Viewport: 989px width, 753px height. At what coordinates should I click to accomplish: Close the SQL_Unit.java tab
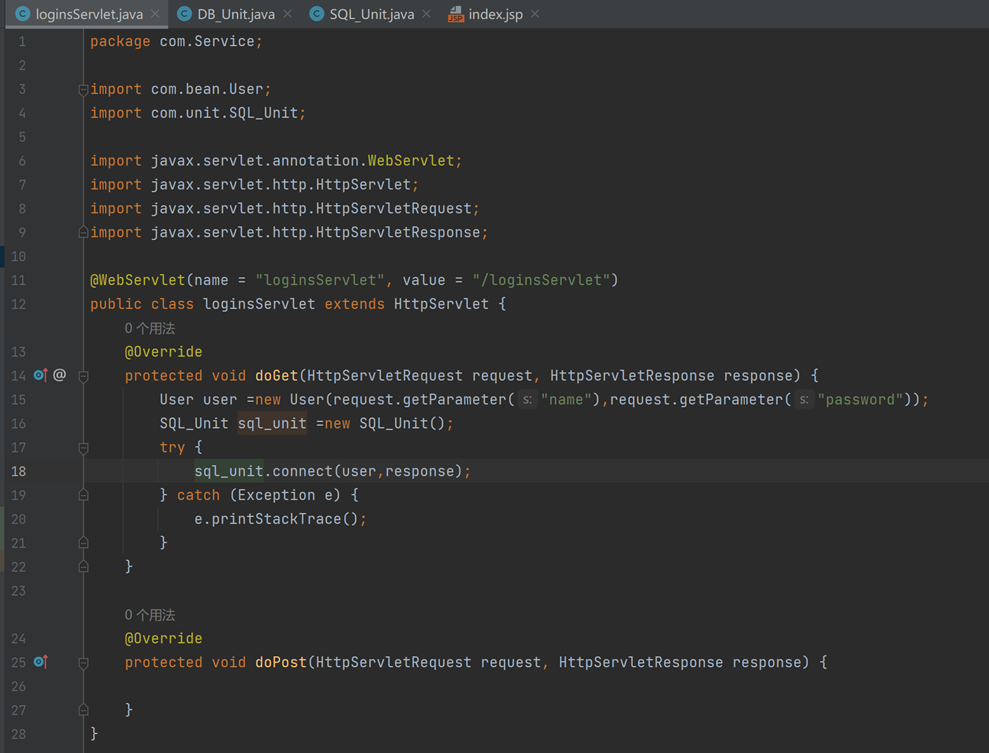click(426, 14)
